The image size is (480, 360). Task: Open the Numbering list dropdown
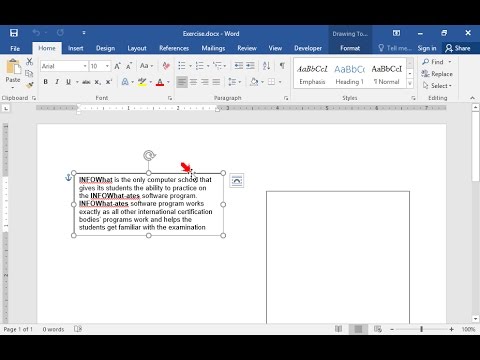209,66
